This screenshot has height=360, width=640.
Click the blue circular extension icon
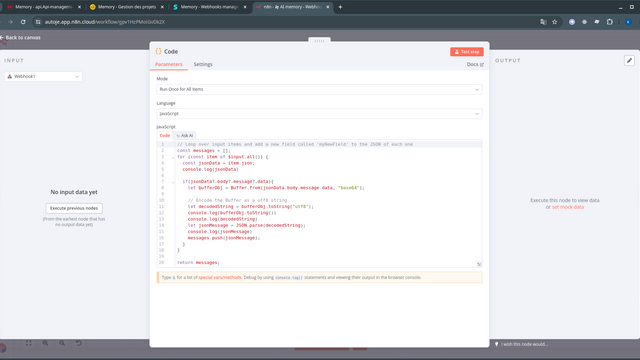click(x=572, y=22)
